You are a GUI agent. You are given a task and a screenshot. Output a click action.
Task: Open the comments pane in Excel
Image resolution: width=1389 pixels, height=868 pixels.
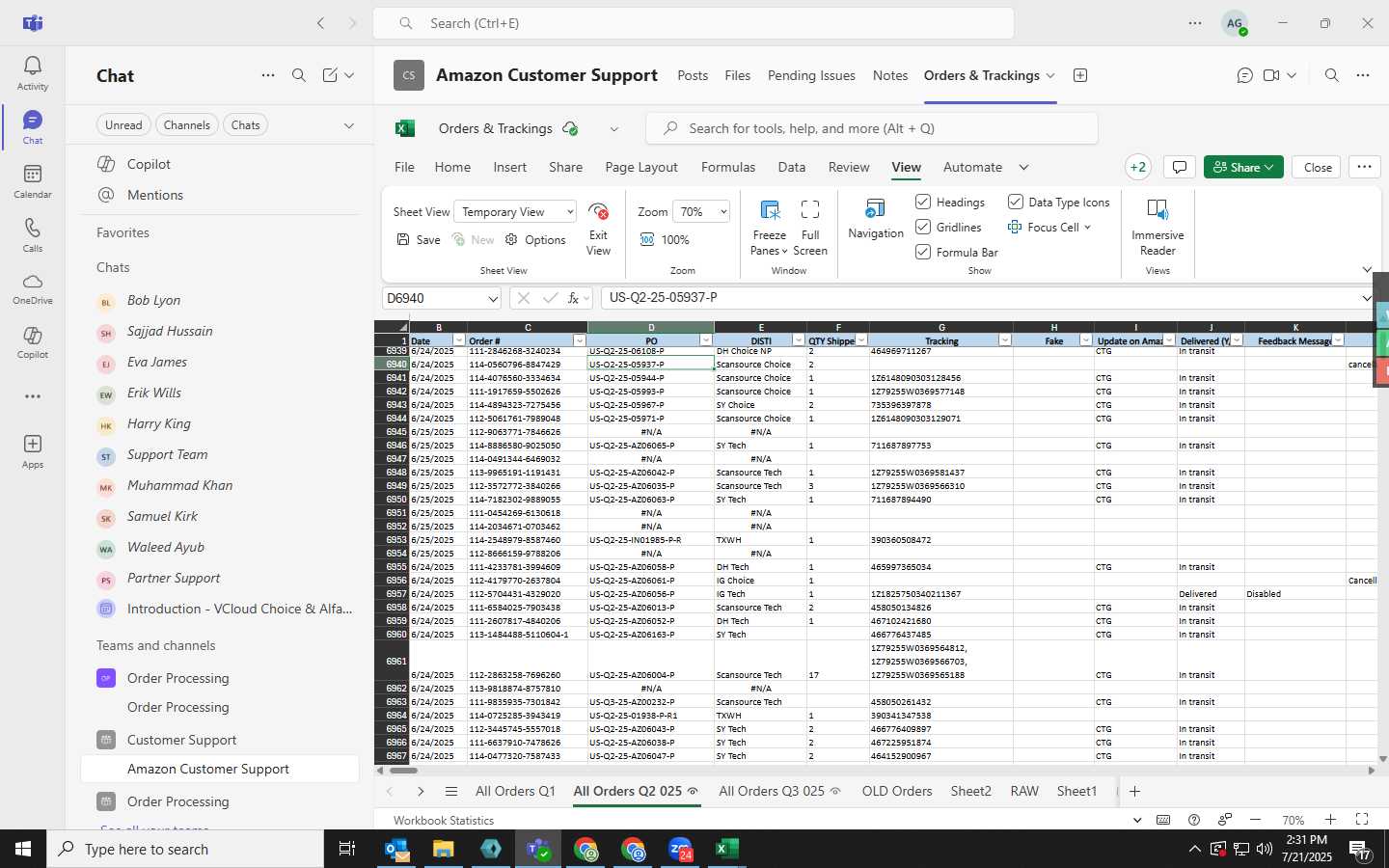pos(1179,167)
